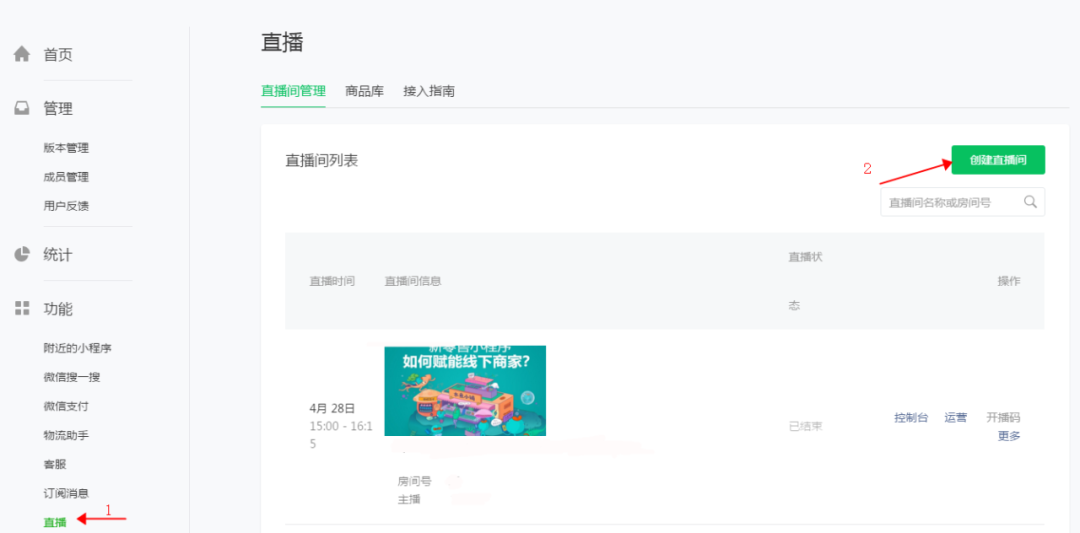Click the pie chart icon beside 统计
The image size is (1080, 533).
[21, 254]
